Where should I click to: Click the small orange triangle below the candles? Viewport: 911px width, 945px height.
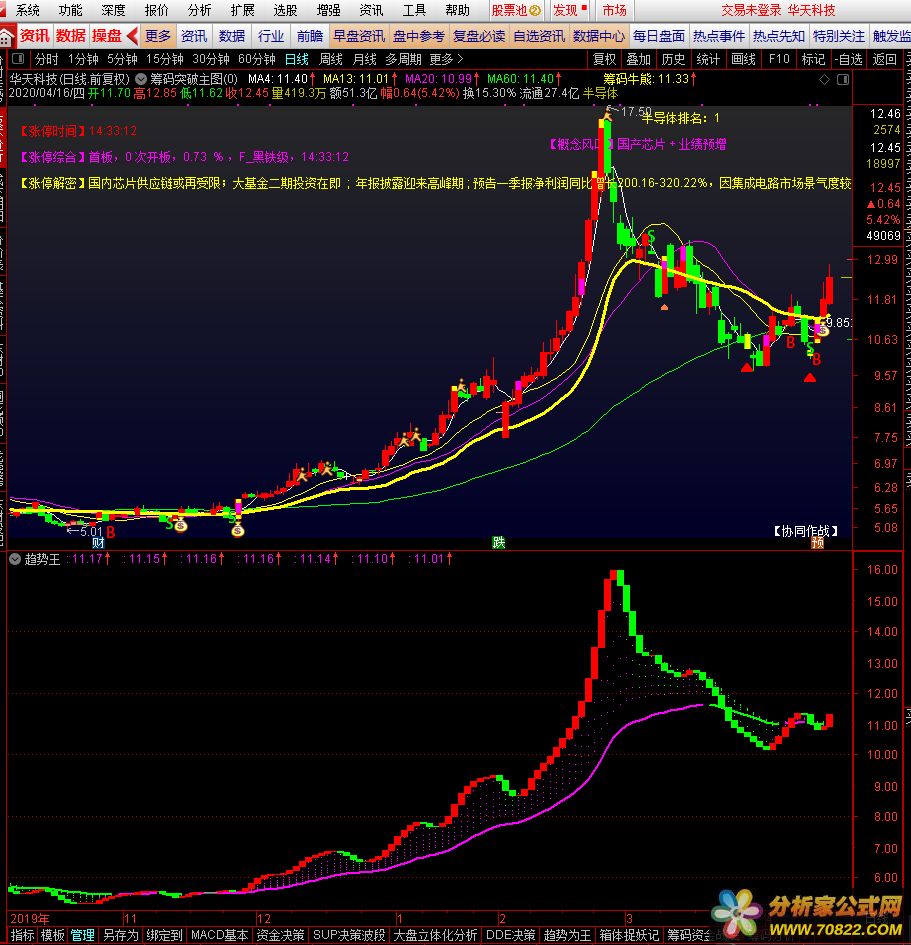tap(664, 307)
